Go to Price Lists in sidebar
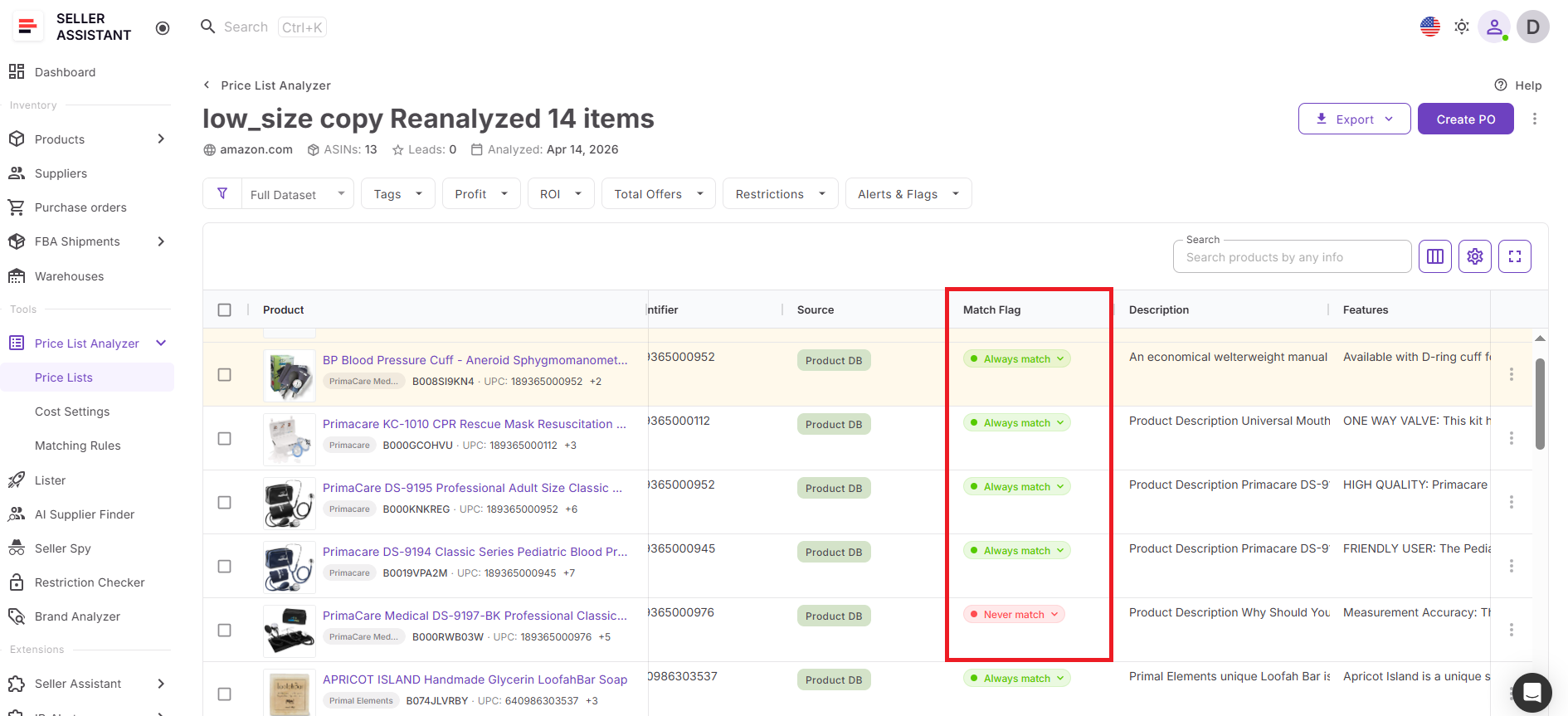 click(64, 377)
